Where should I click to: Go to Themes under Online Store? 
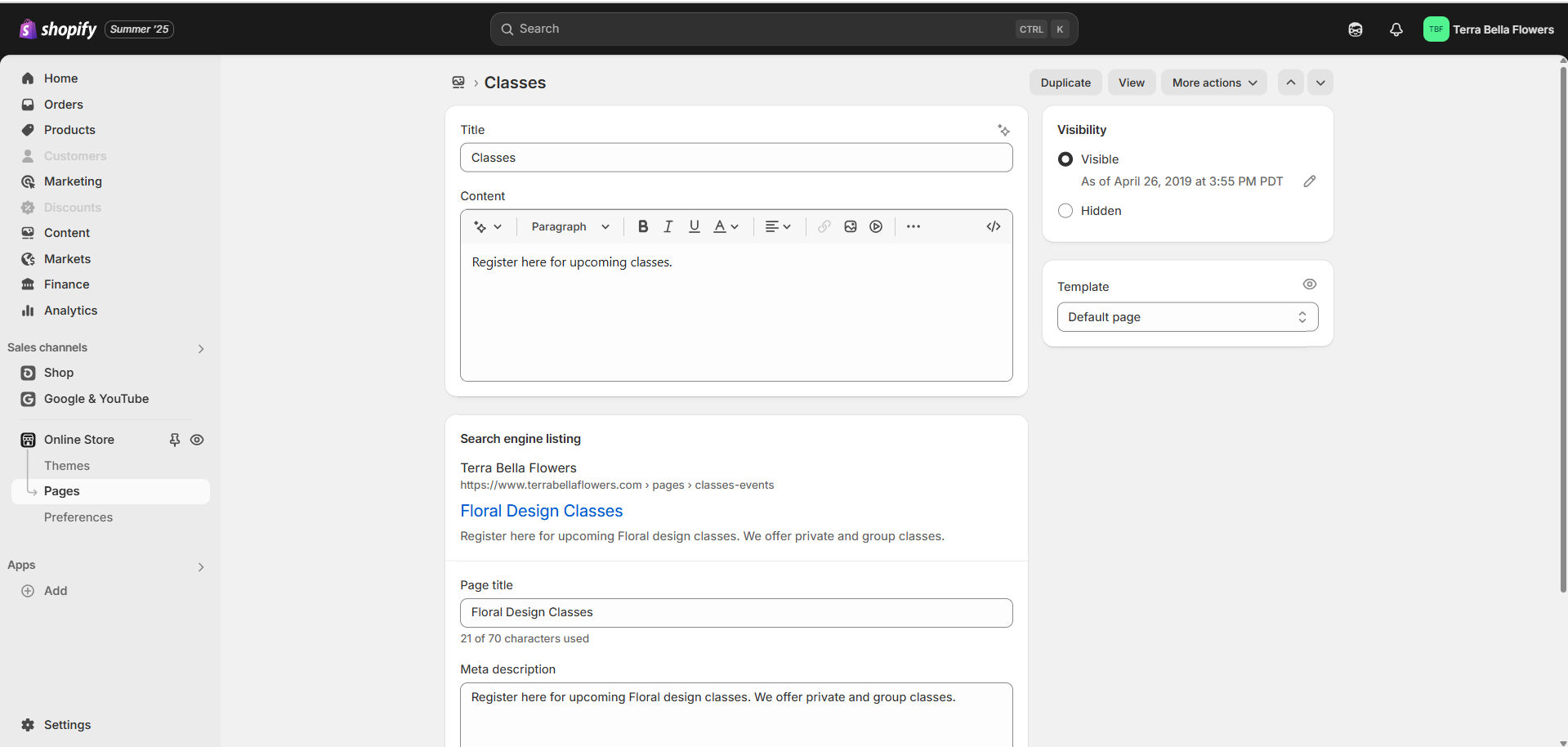pos(67,466)
